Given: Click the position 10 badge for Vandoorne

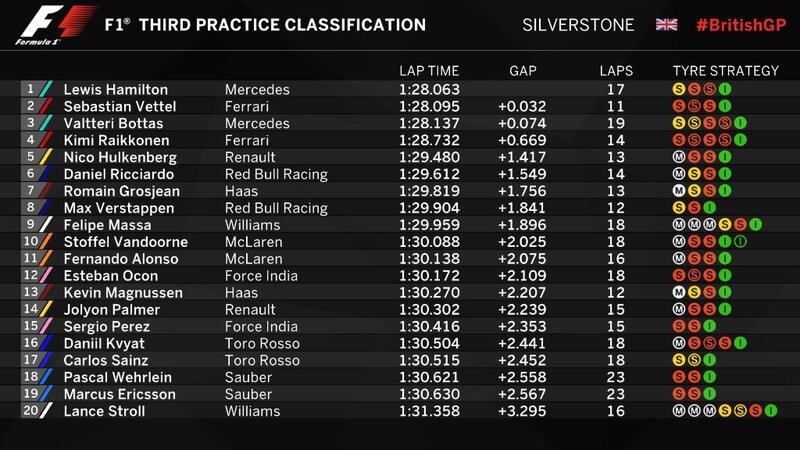Looking at the screenshot, I should (x=30, y=242).
